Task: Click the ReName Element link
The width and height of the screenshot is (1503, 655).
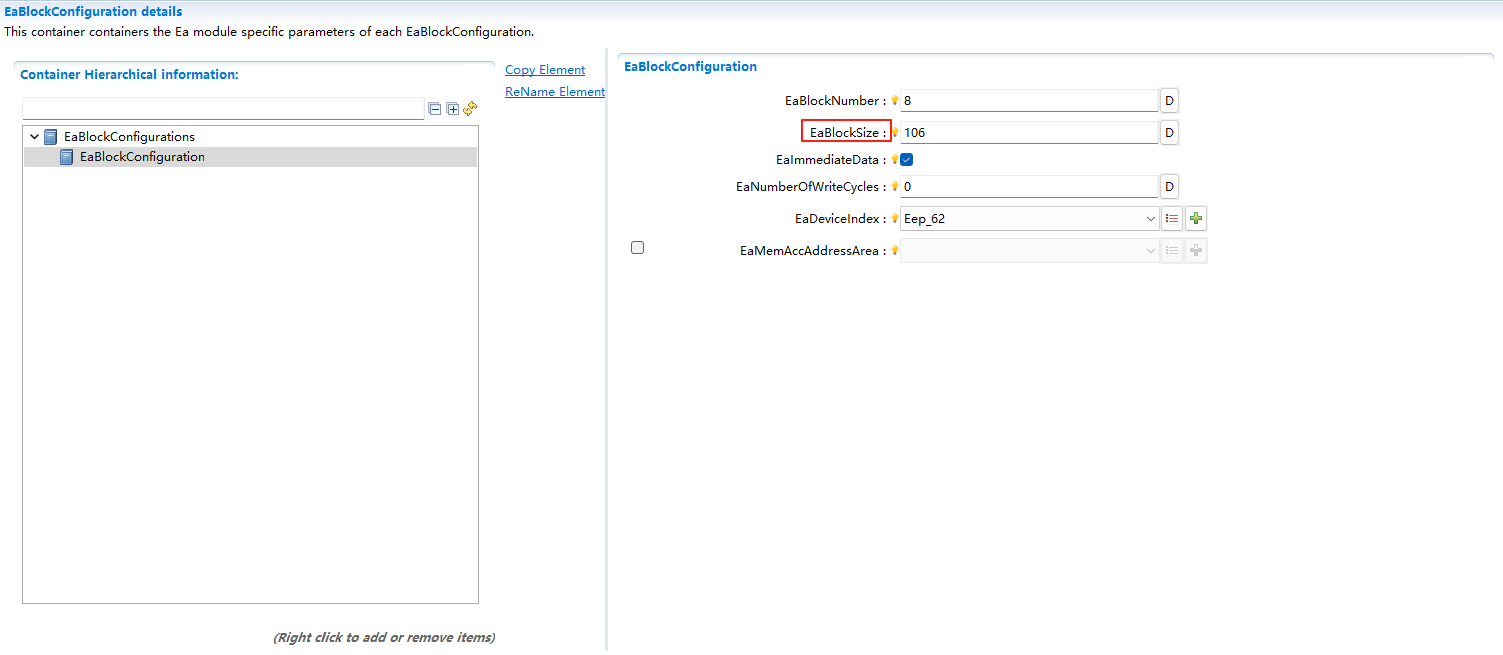Action: (x=554, y=91)
